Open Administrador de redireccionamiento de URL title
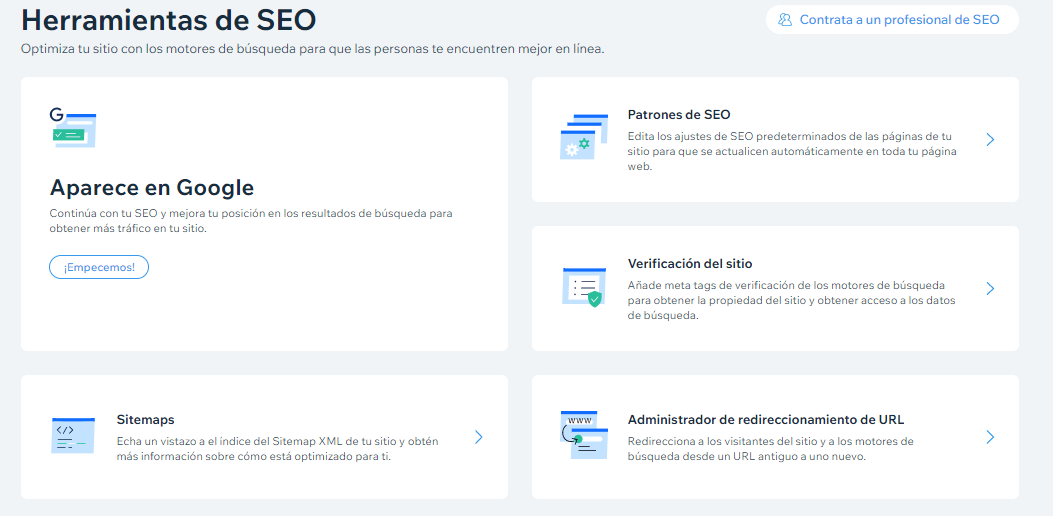The width and height of the screenshot is (1053, 516). pyautogui.click(x=765, y=420)
